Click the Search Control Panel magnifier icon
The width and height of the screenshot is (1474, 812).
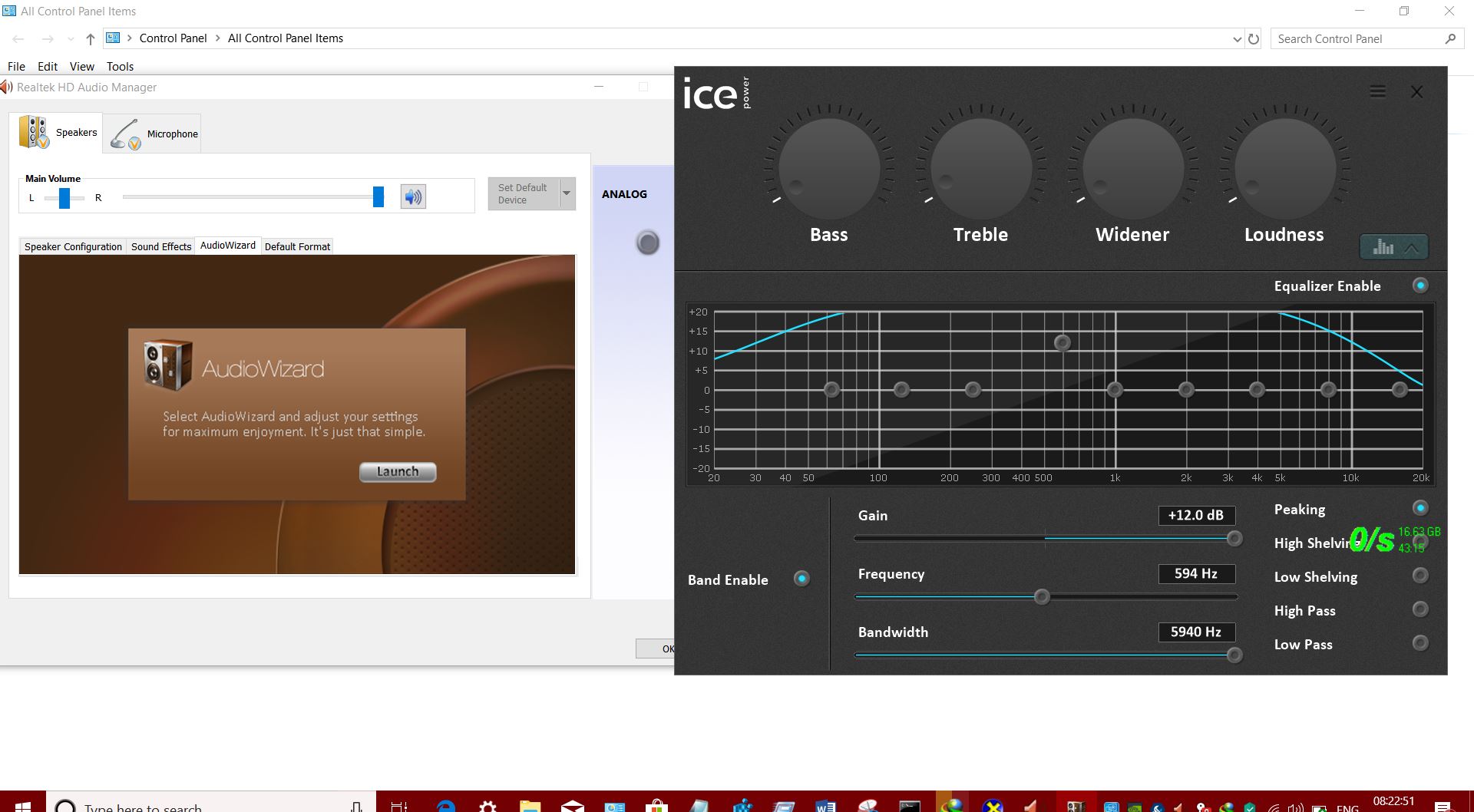point(1450,38)
